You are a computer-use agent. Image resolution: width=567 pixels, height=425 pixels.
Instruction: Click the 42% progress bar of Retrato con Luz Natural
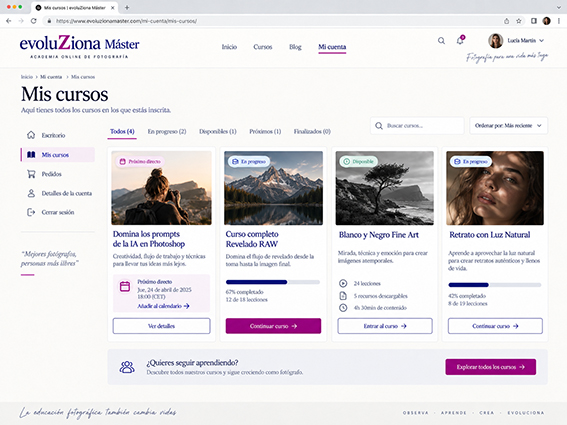(x=495, y=285)
